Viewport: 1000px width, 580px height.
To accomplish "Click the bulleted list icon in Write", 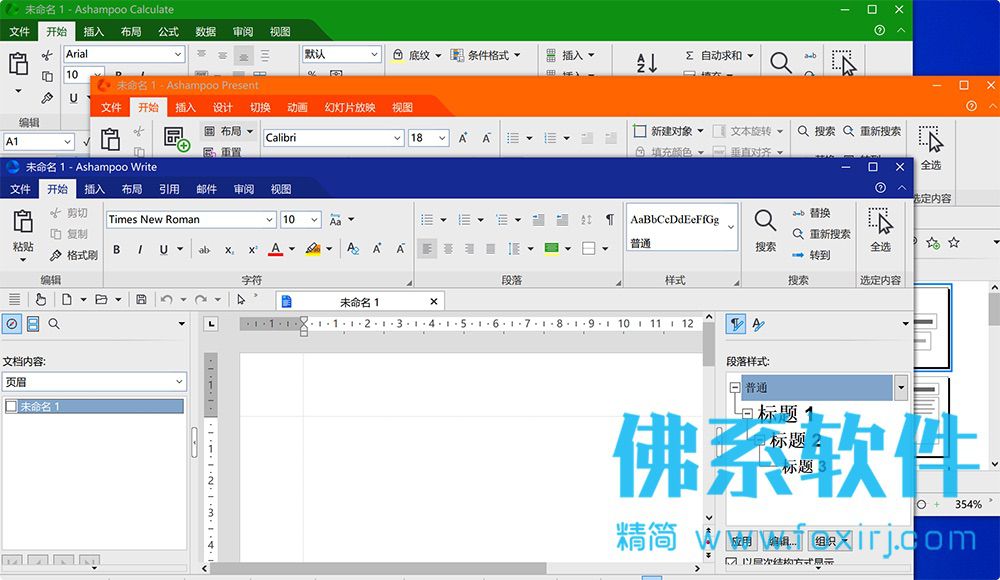I will (x=427, y=219).
